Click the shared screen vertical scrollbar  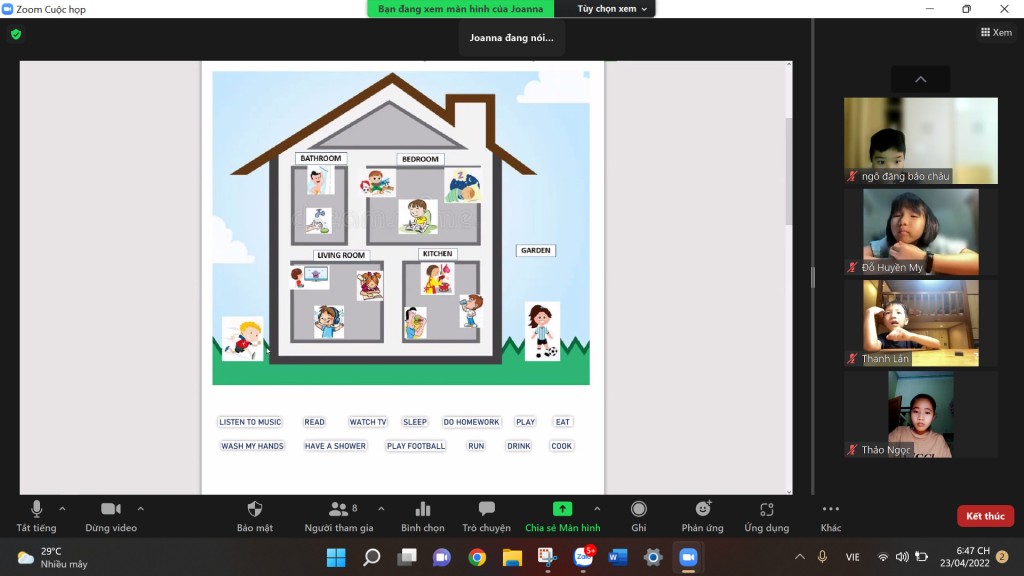point(788,170)
